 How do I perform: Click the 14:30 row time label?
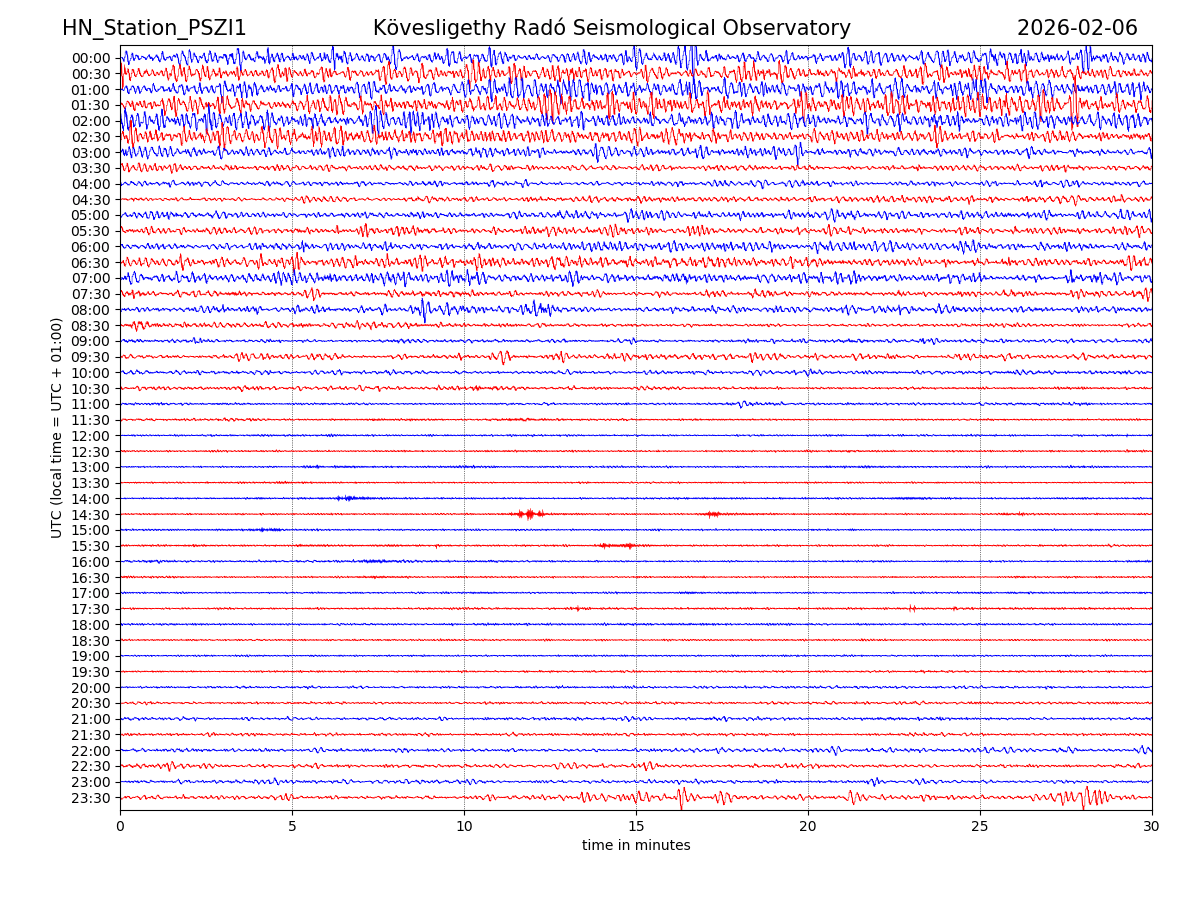pos(91,515)
